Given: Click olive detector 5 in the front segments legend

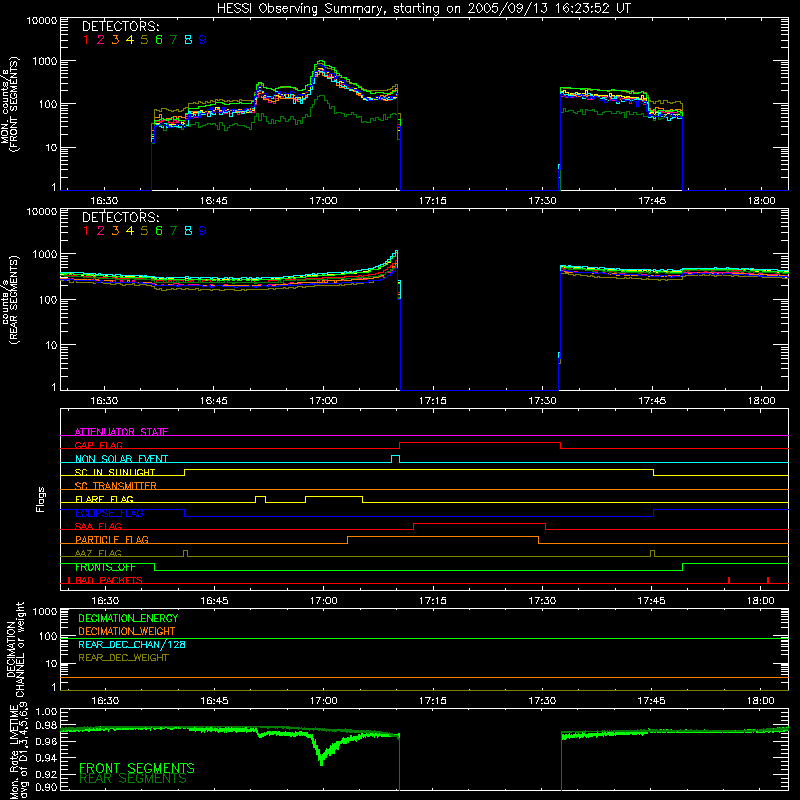Looking at the screenshot, I should coord(144,40).
